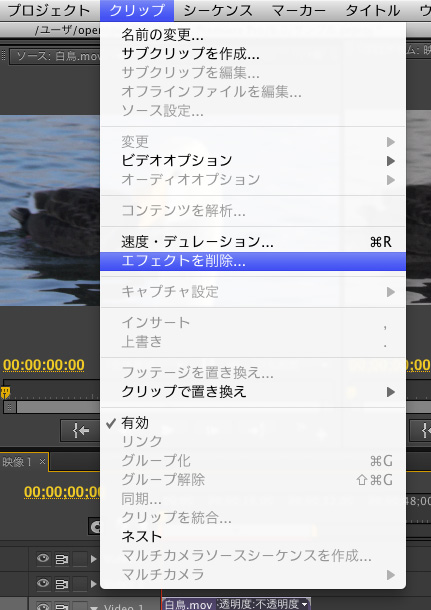
Task: Click グループ化 menu entry
Action: [x=253, y=461]
